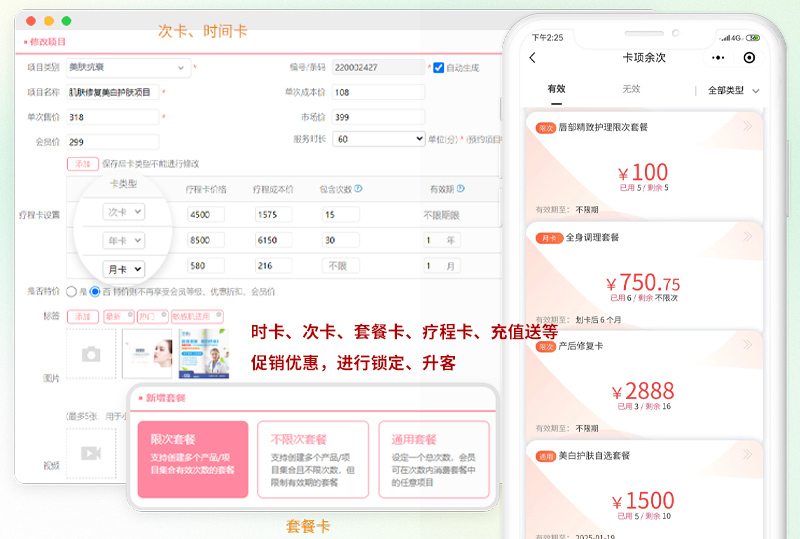Image resolution: width=800 pixels, height=539 pixels.
Task: Open the 服务时长 dropdown showing 60
Action: pyautogui.click(x=378, y=139)
